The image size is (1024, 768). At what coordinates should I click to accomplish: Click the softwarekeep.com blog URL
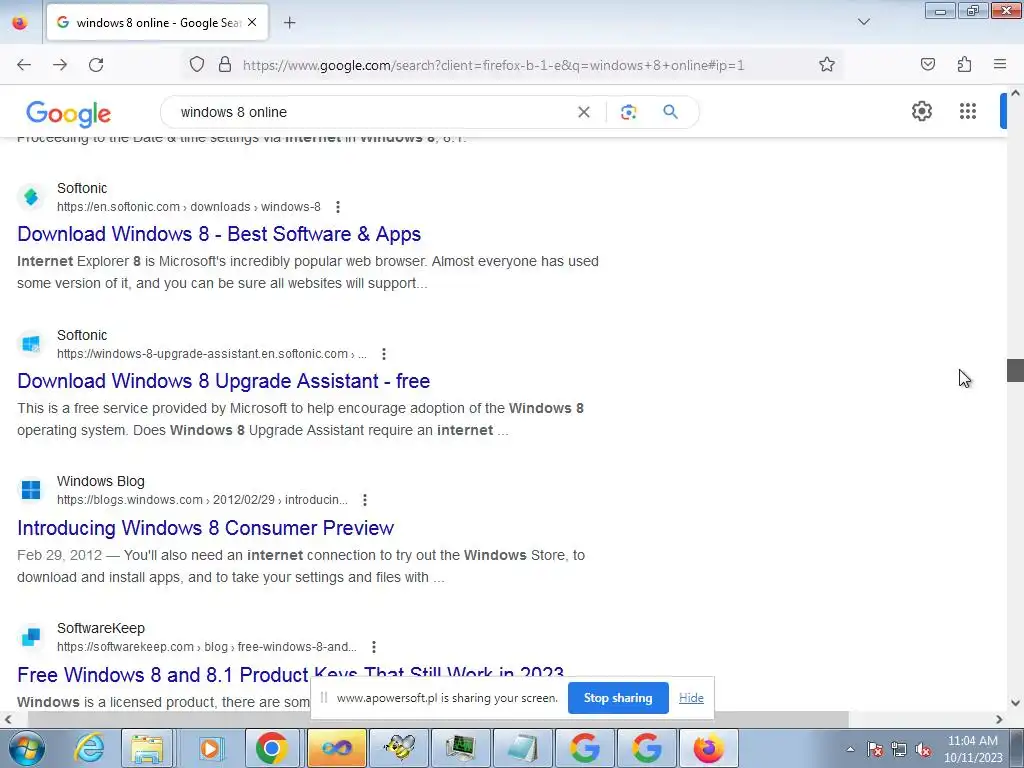click(207, 647)
